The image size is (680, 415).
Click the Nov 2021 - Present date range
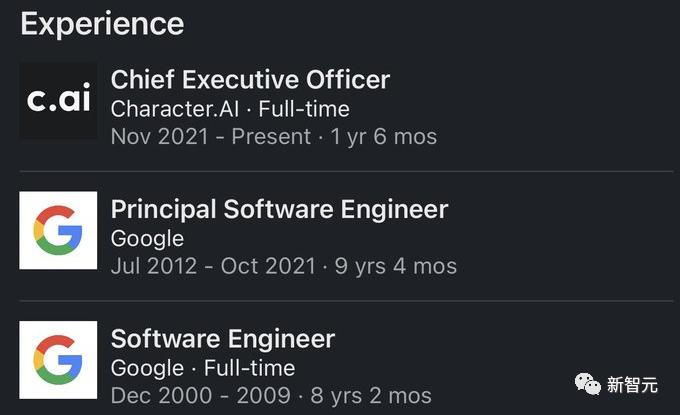tap(211, 136)
